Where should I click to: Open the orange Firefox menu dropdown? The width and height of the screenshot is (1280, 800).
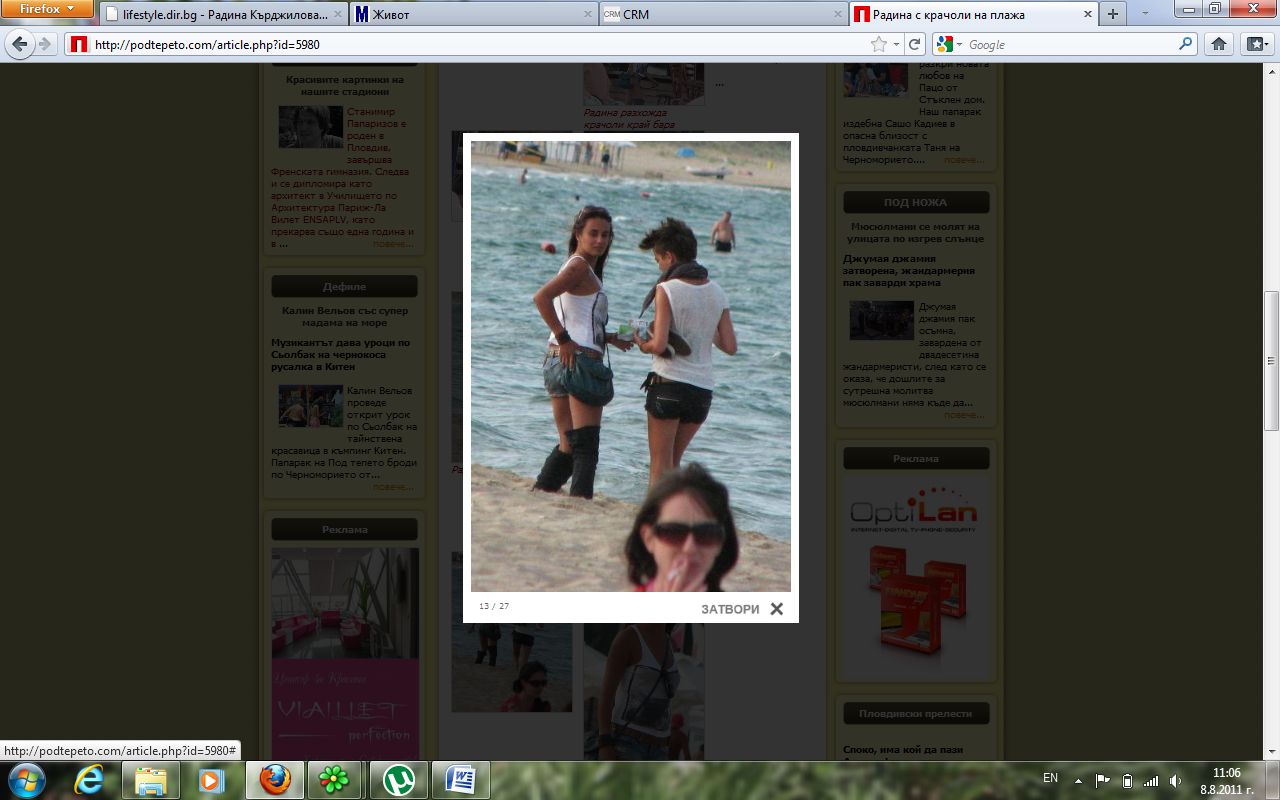pyautogui.click(x=47, y=9)
